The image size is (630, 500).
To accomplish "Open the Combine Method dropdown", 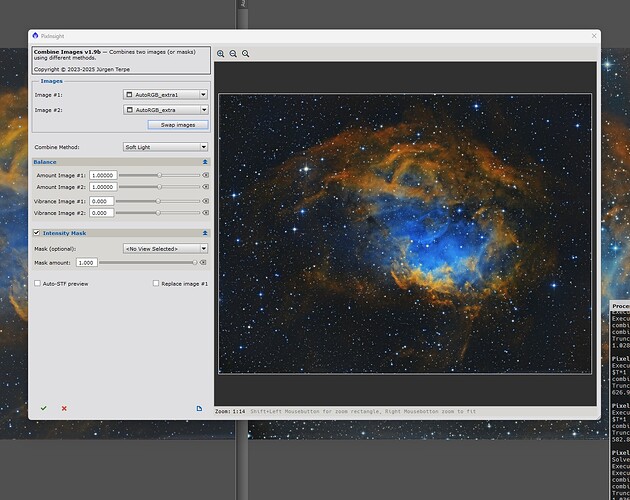I will (x=165, y=147).
